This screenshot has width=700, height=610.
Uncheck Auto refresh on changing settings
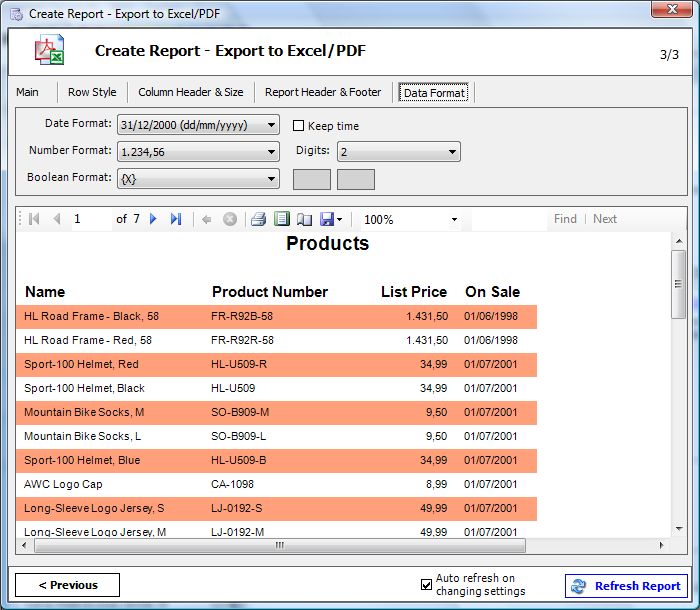426,584
